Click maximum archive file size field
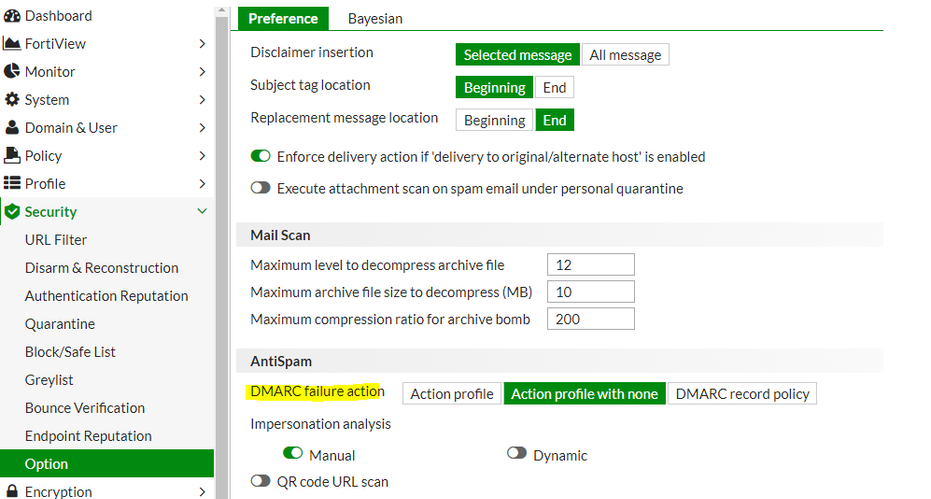931x499 pixels. [591, 292]
